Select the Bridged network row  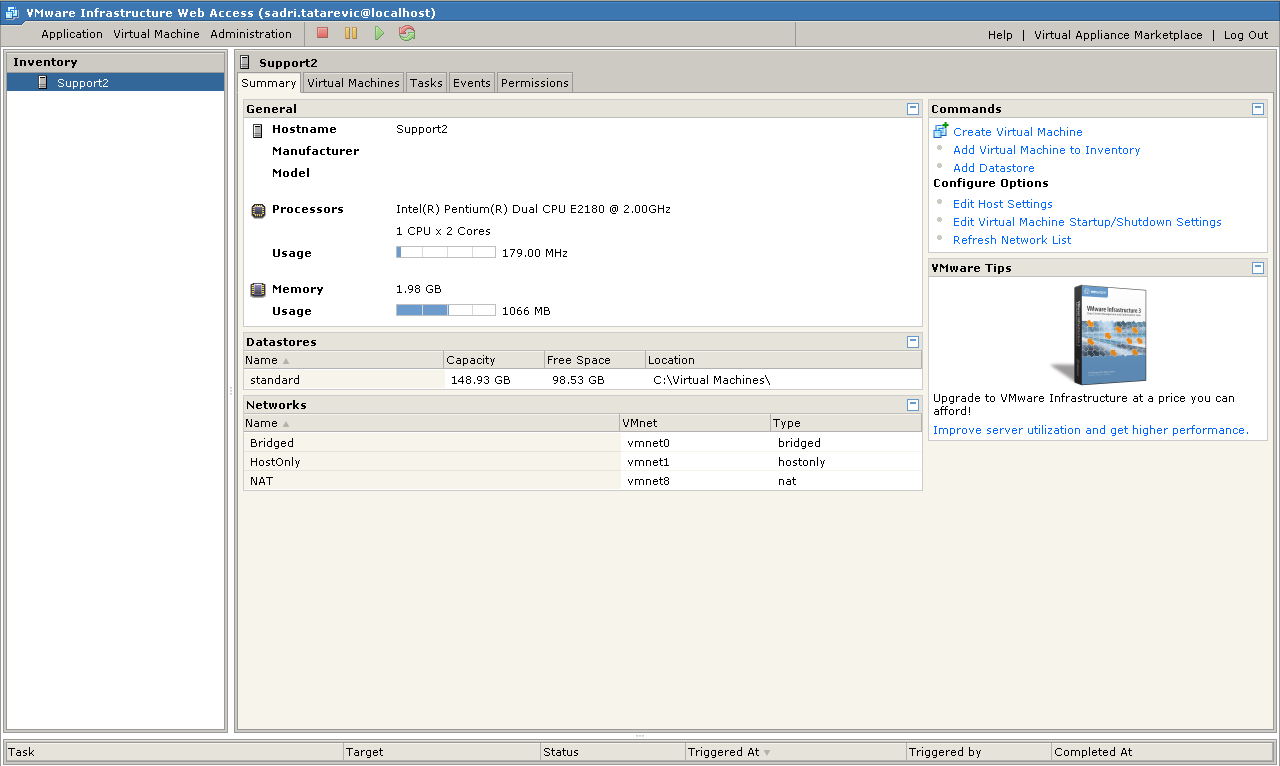tap(582, 443)
